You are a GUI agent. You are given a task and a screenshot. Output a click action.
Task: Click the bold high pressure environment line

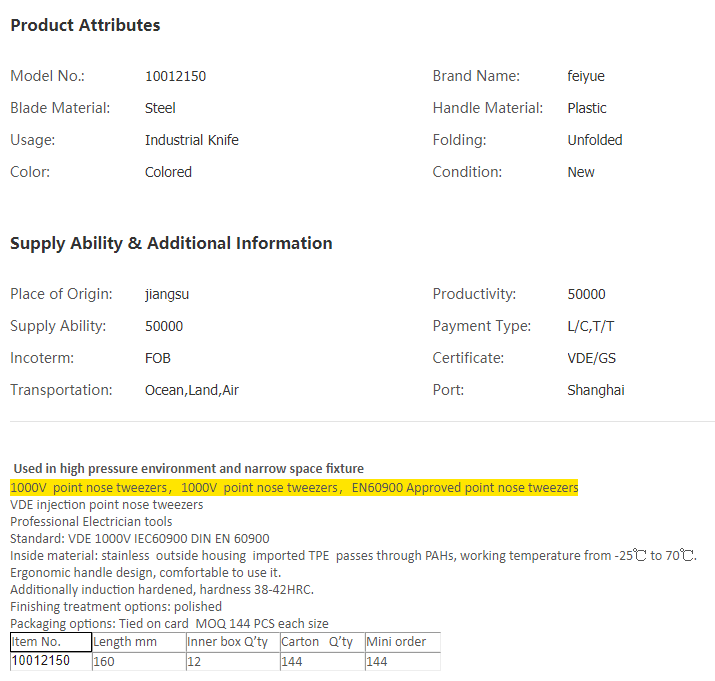189,468
